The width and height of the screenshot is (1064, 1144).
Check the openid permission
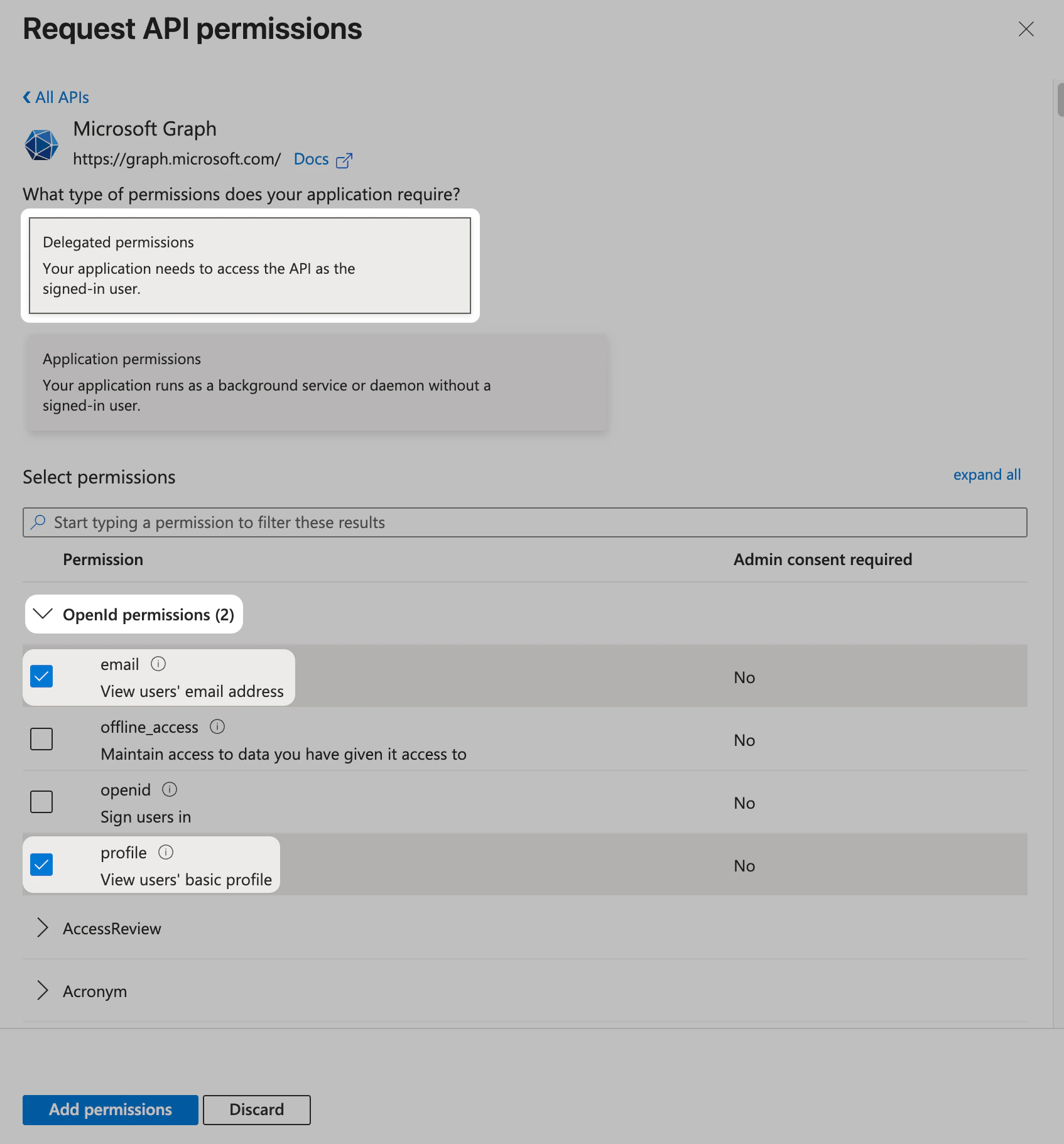[41, 802]
